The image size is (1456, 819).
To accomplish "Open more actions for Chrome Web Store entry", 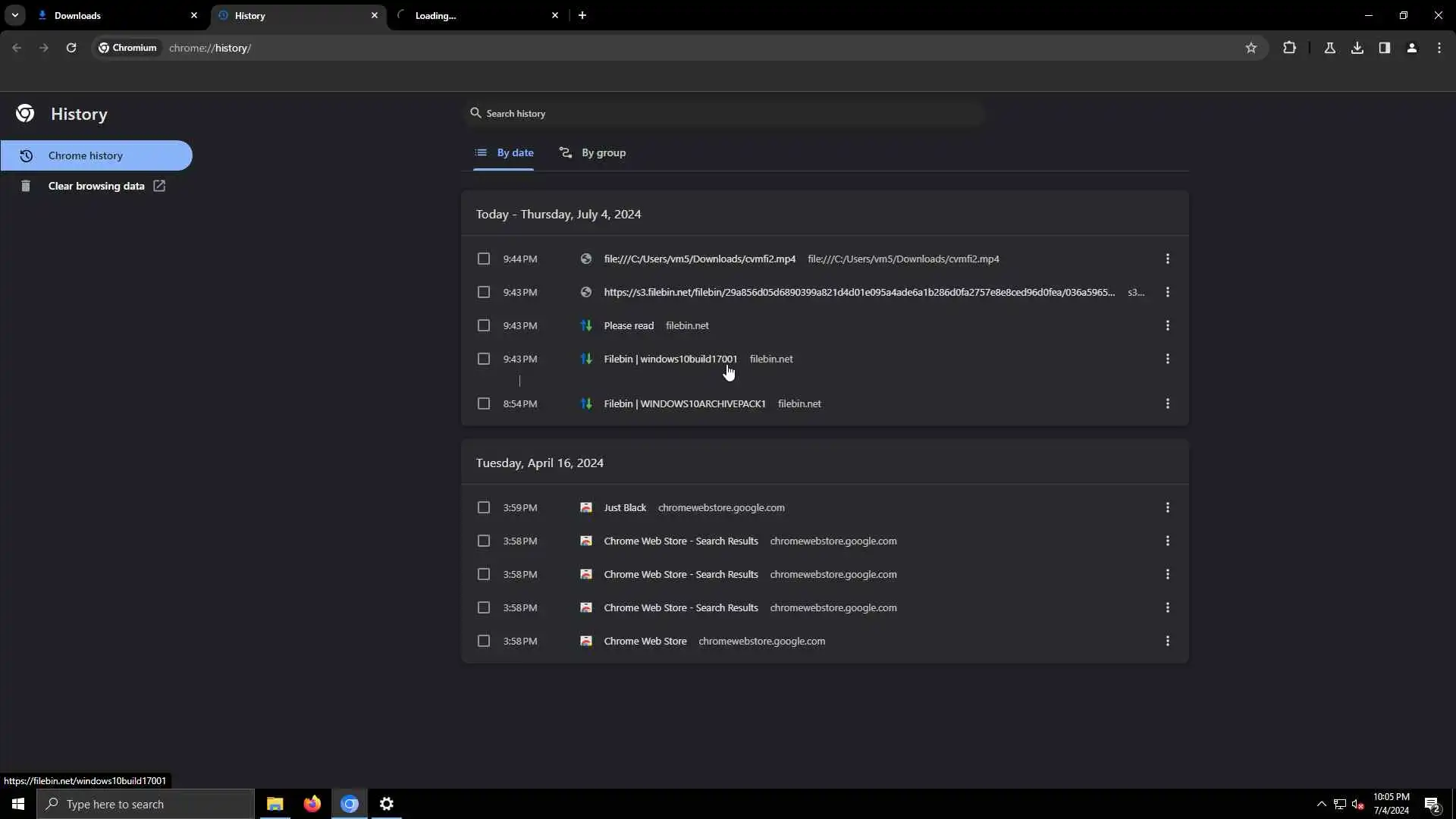I will (1168, 641).
